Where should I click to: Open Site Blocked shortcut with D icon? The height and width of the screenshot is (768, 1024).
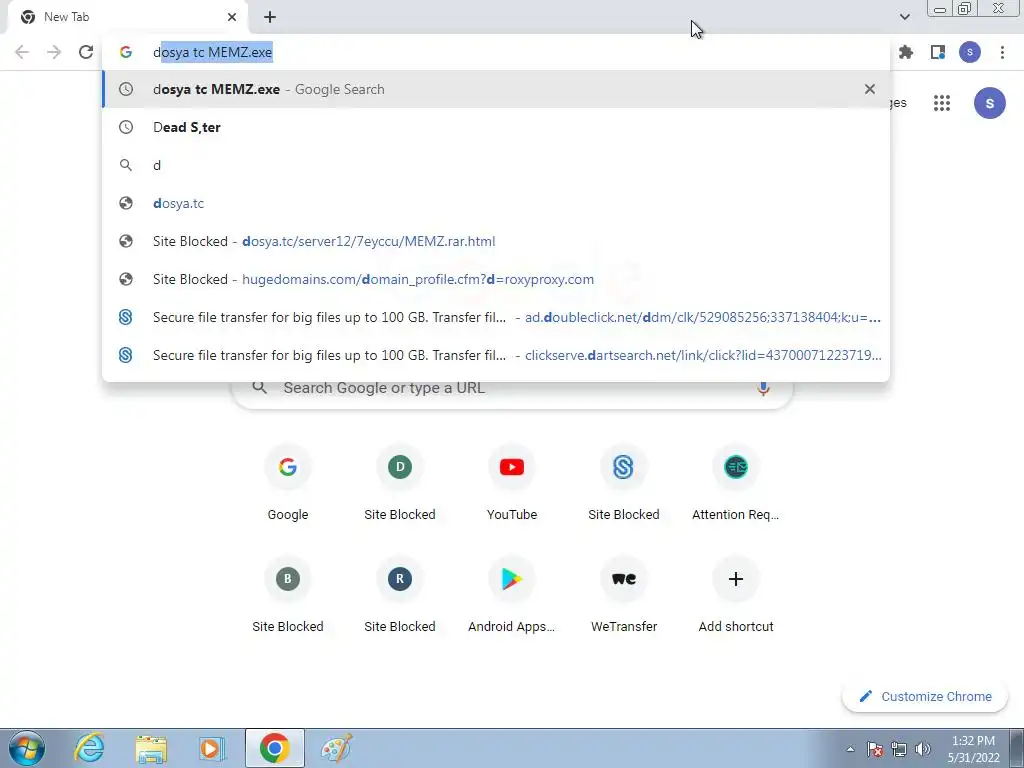pos(400,484)
